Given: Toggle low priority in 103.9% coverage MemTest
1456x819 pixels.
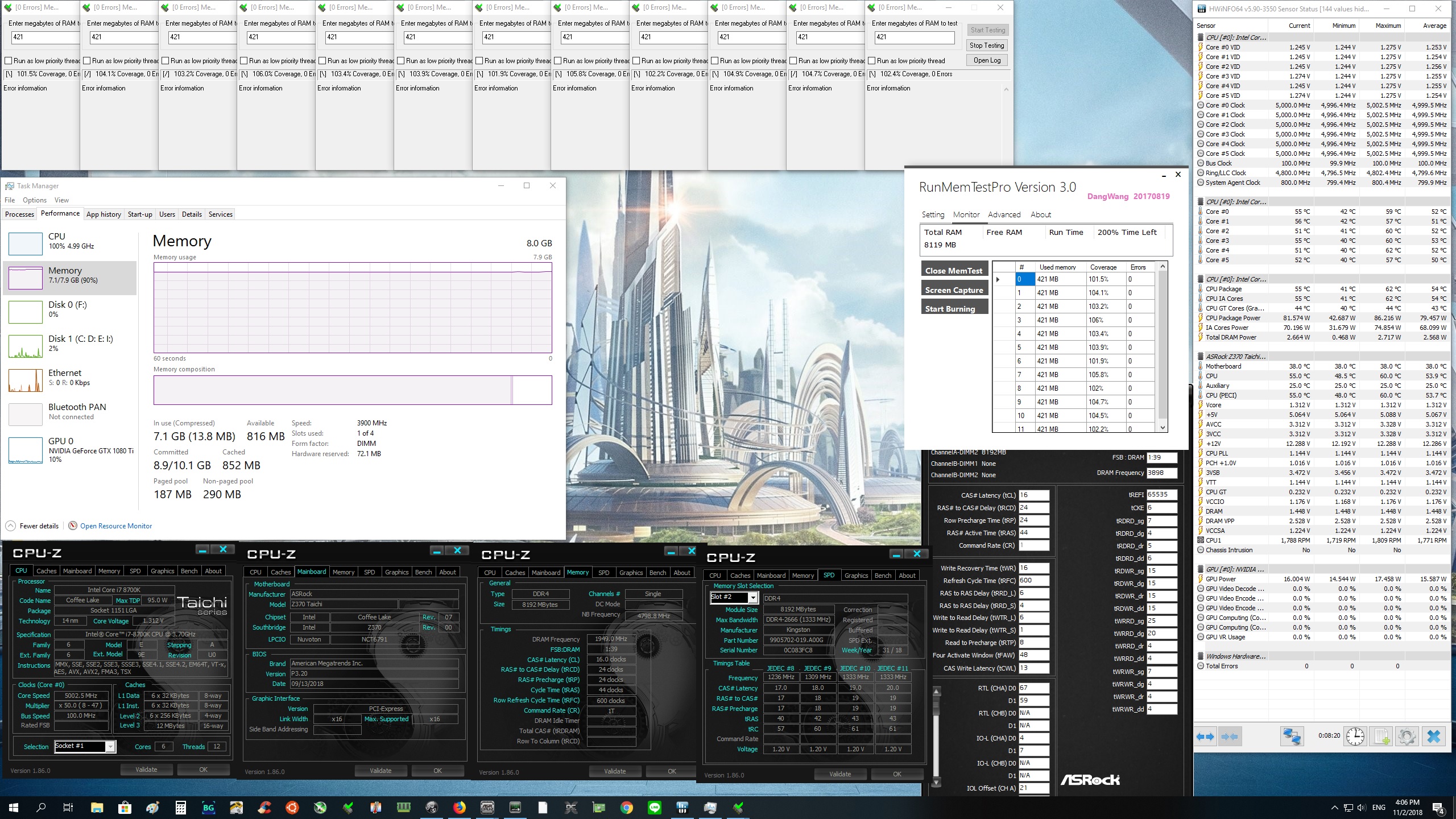Looking at the screenshot, I should point(401,61).
